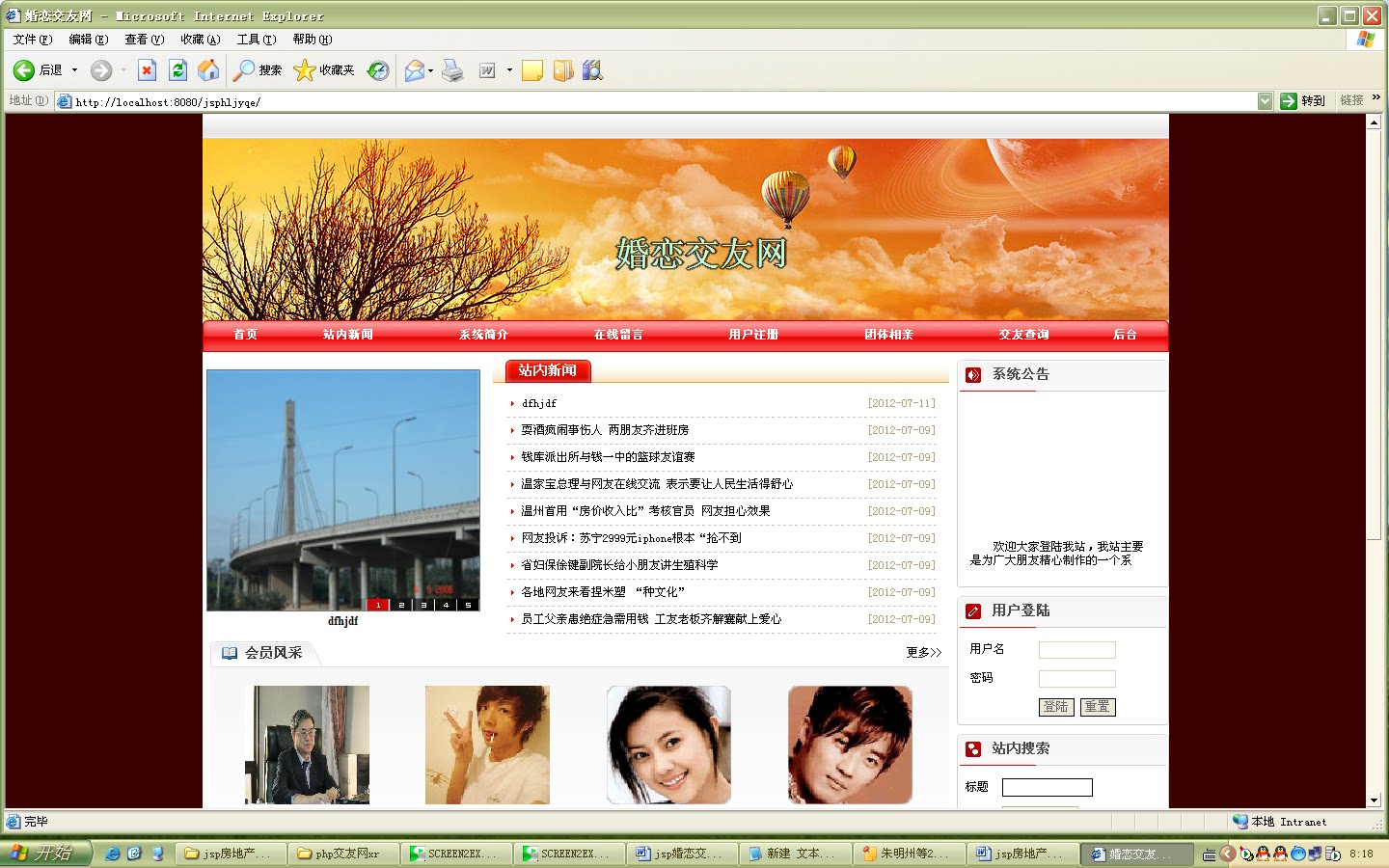The height and width of the screenshot is (868, 1389).
Task: Select the 用户注册 navigation tab
Action: pyautogui.click(x=751, y=335)
